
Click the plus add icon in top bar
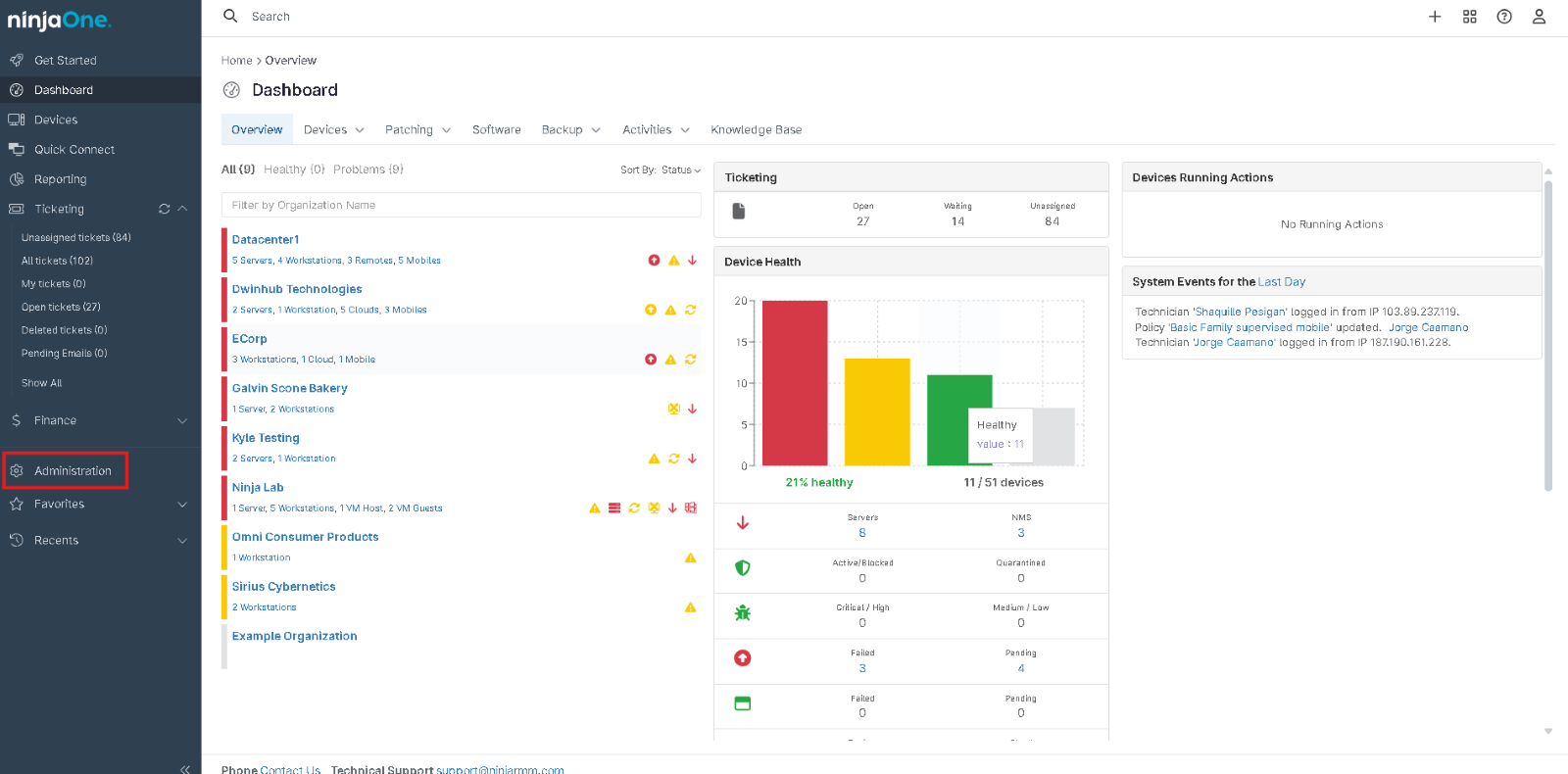[1435, 17]
